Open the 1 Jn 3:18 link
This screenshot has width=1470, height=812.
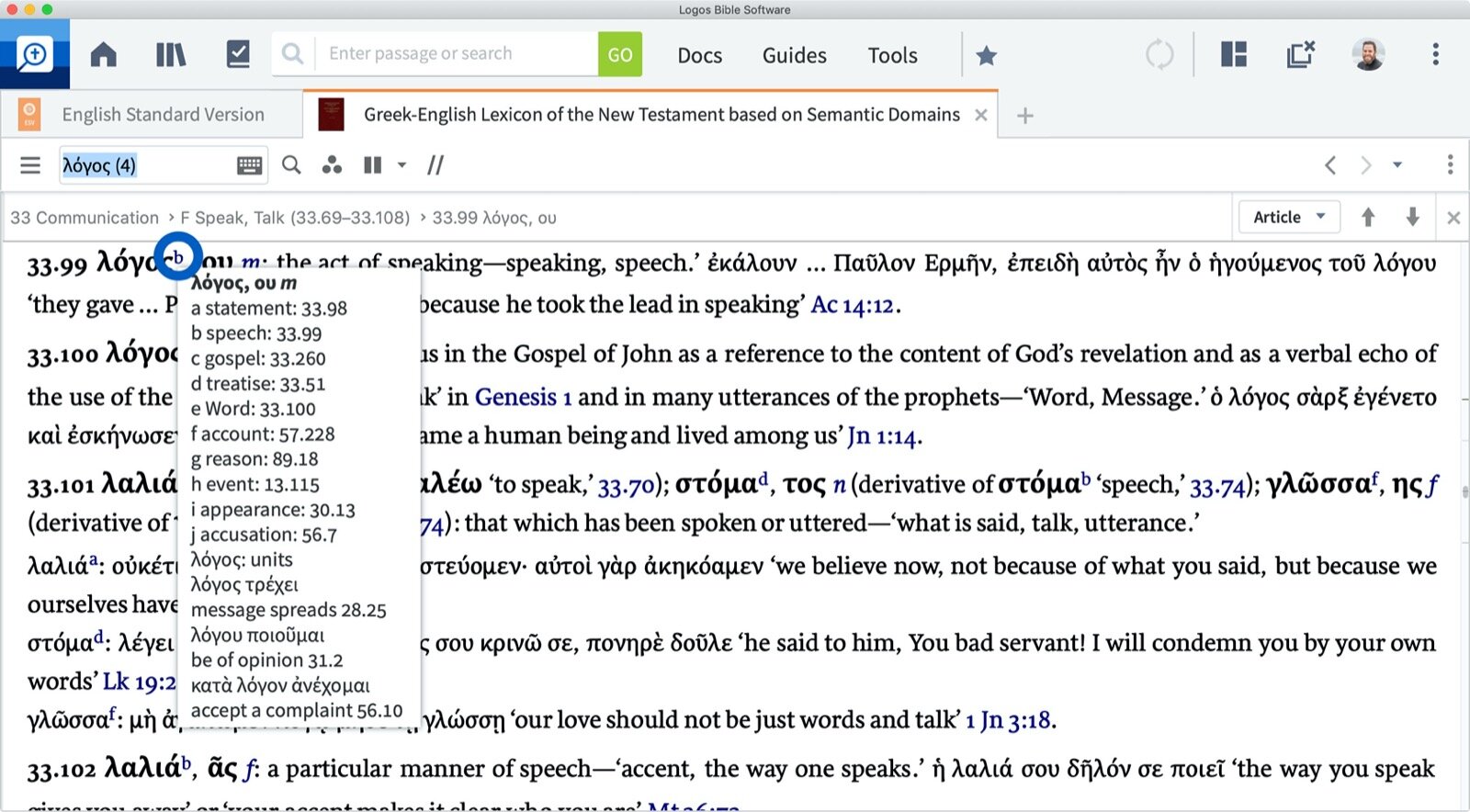[x=1008, y=720]
